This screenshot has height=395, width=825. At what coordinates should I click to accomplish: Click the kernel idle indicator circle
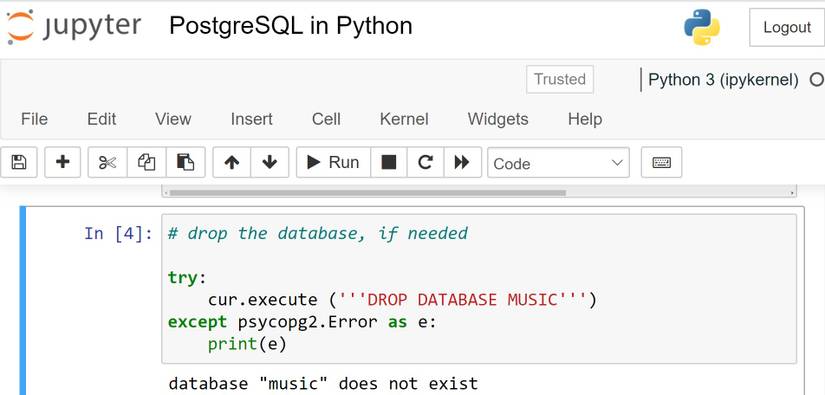(x=817, y=80)
